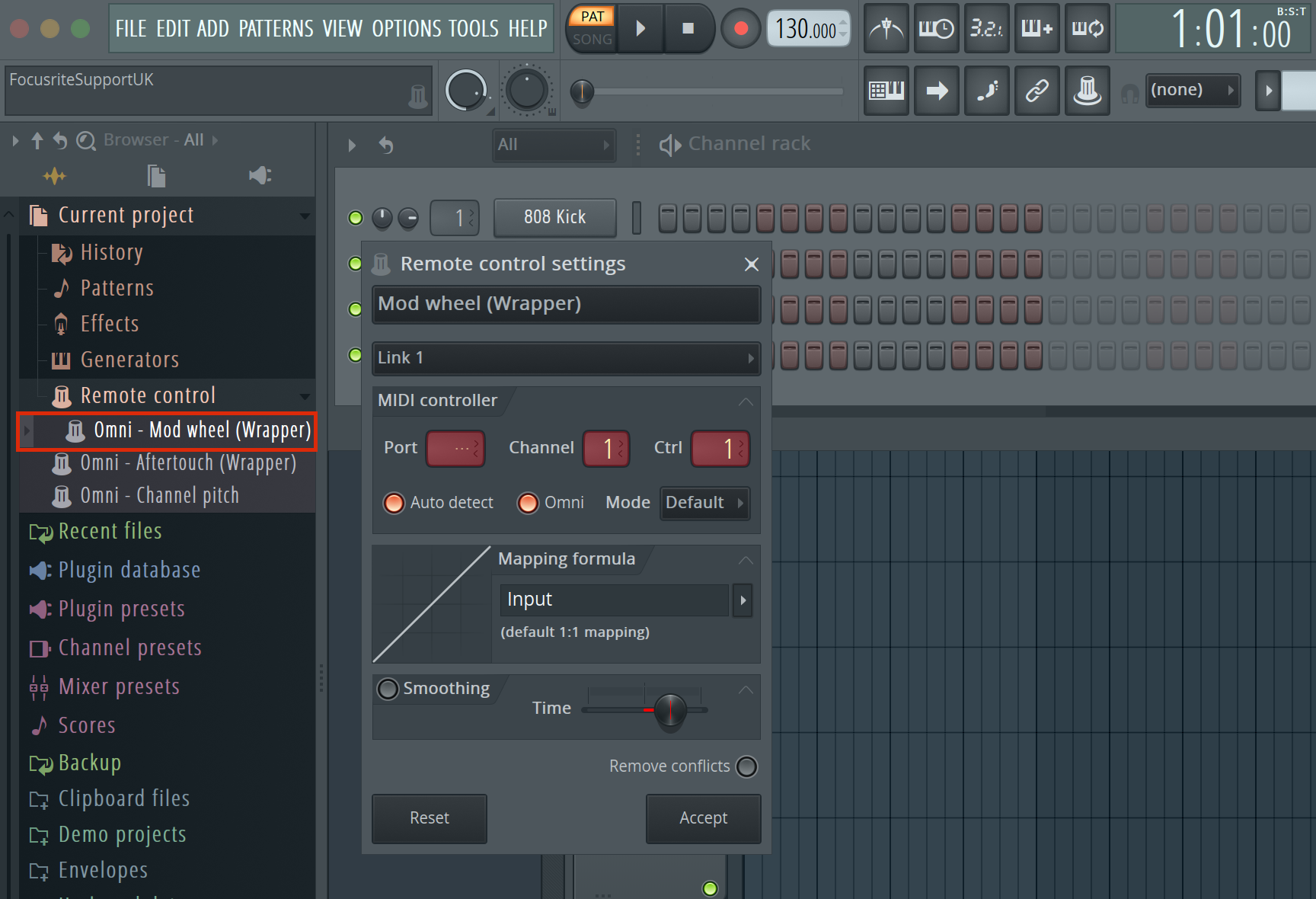Show the browser plugins tab icon

260,176
